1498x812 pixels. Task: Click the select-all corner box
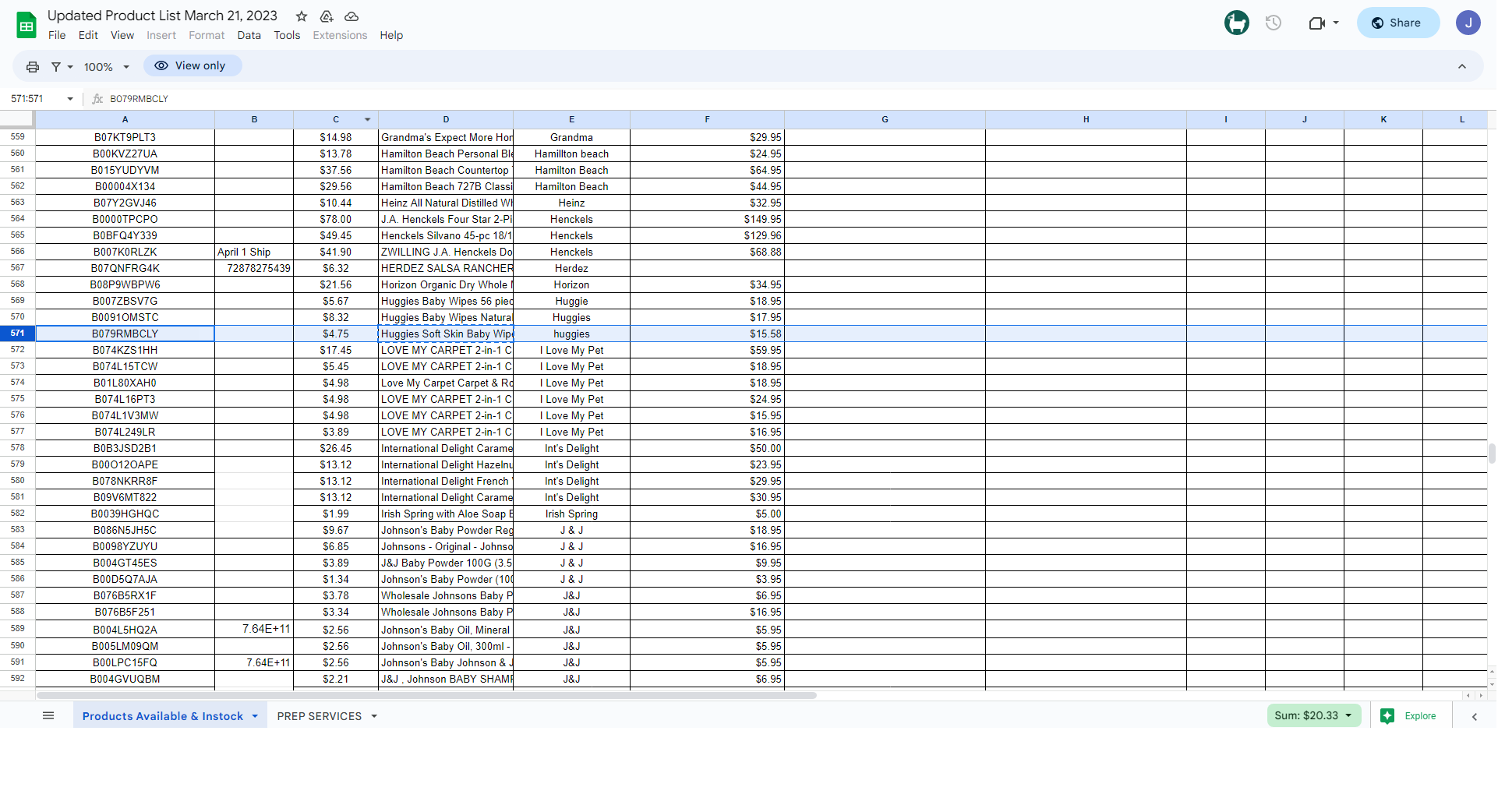pyautogui.click(x=17, y=119)
